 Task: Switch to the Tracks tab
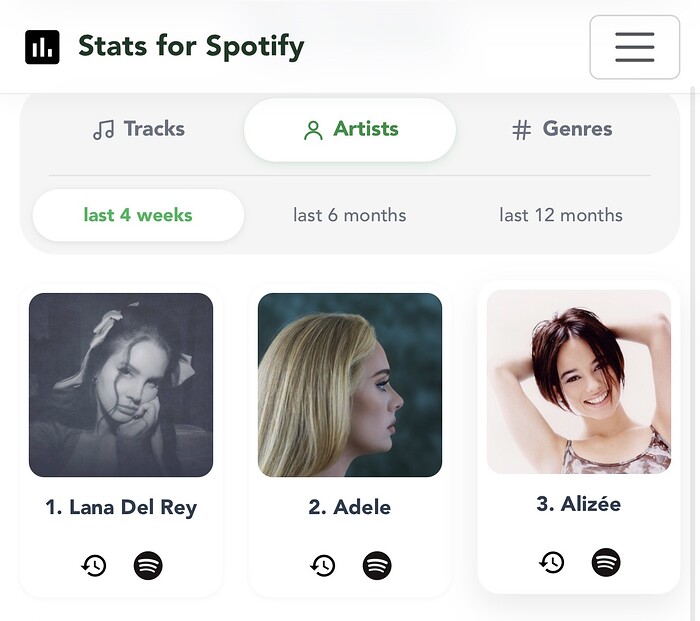tap(139, 129)
